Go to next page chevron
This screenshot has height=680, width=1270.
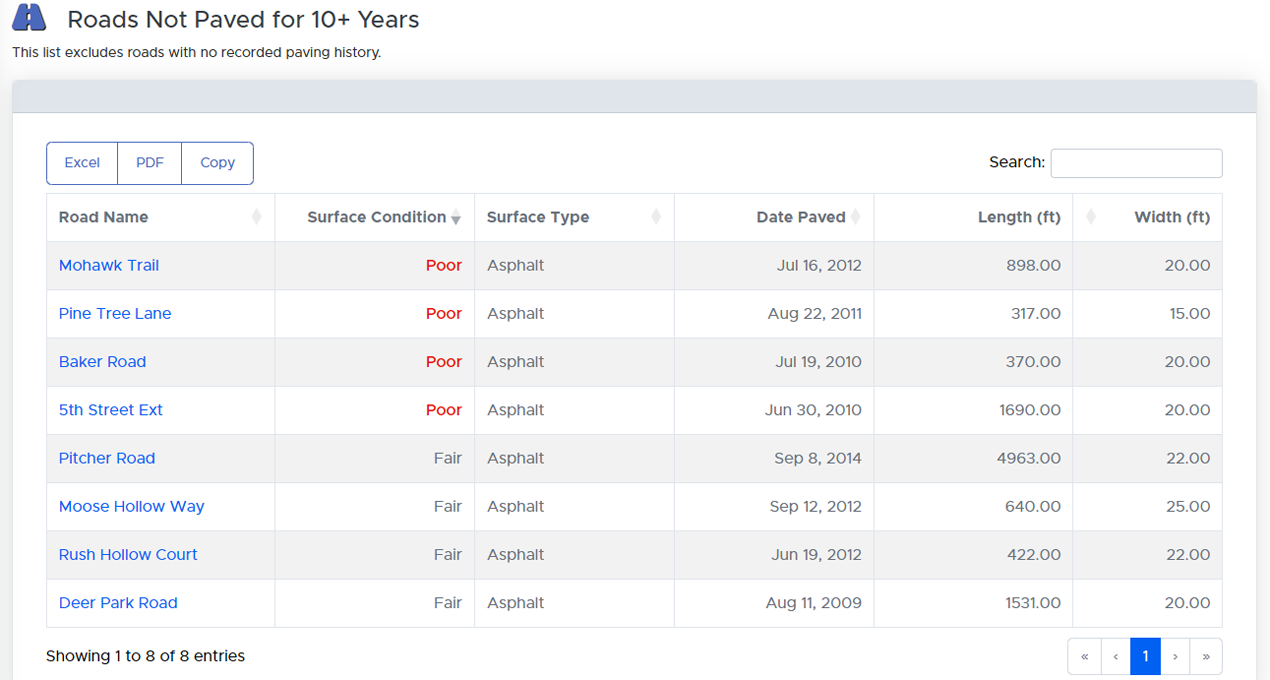pos(1175,657)
